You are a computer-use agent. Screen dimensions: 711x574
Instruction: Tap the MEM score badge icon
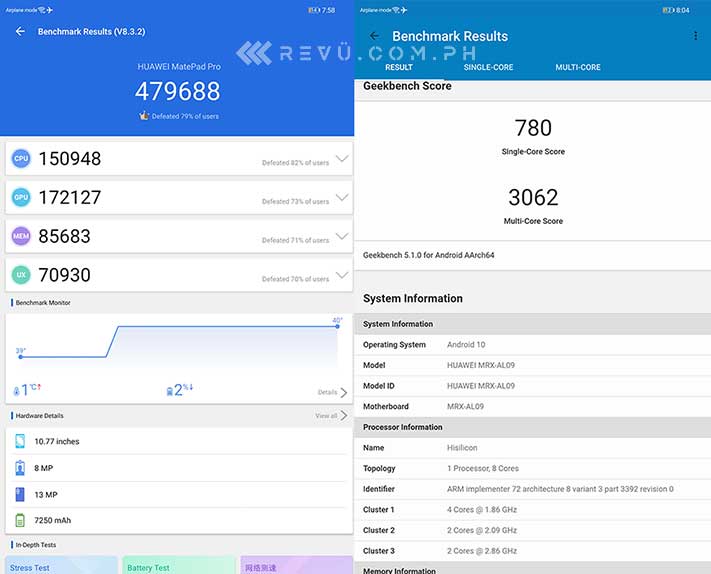[21, 236]
